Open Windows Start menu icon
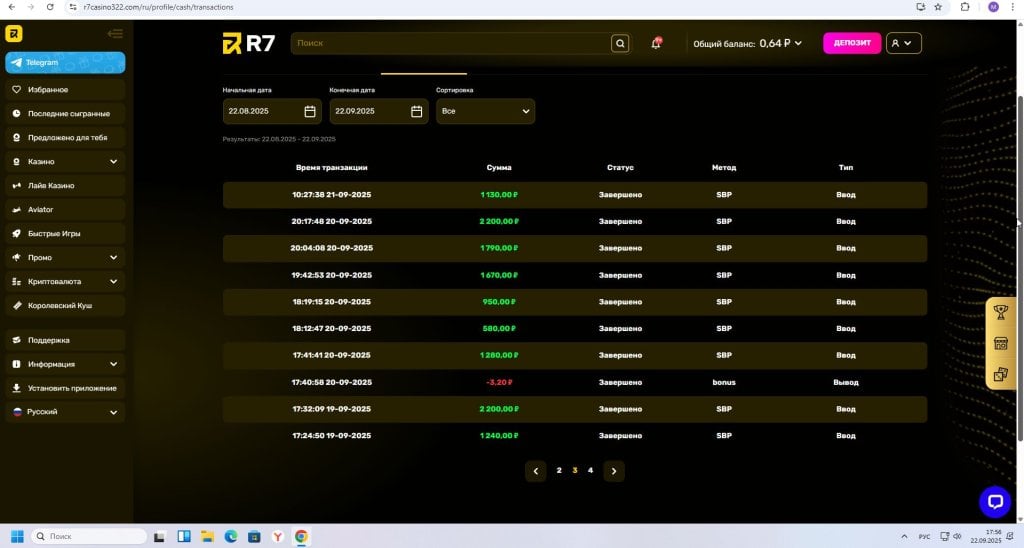The image size is (1024, 548). (17, 536)
